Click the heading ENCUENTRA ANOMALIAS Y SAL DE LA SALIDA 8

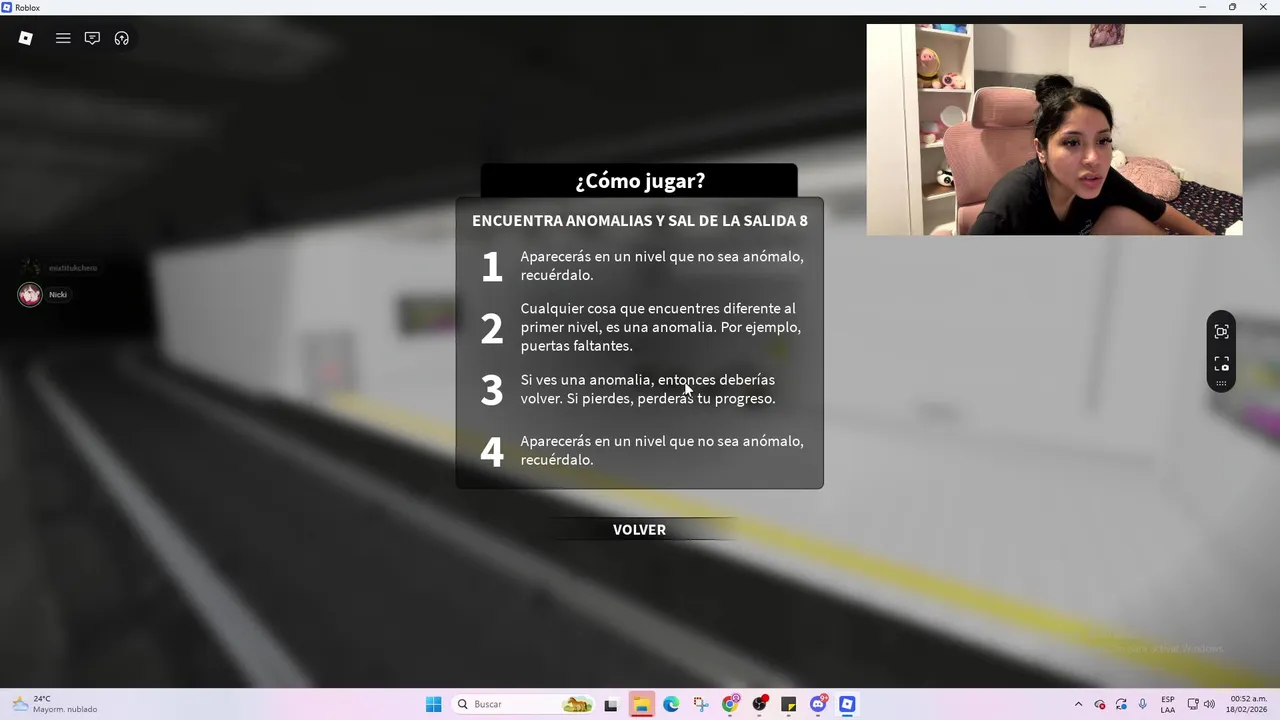click(x=640, y=220)
